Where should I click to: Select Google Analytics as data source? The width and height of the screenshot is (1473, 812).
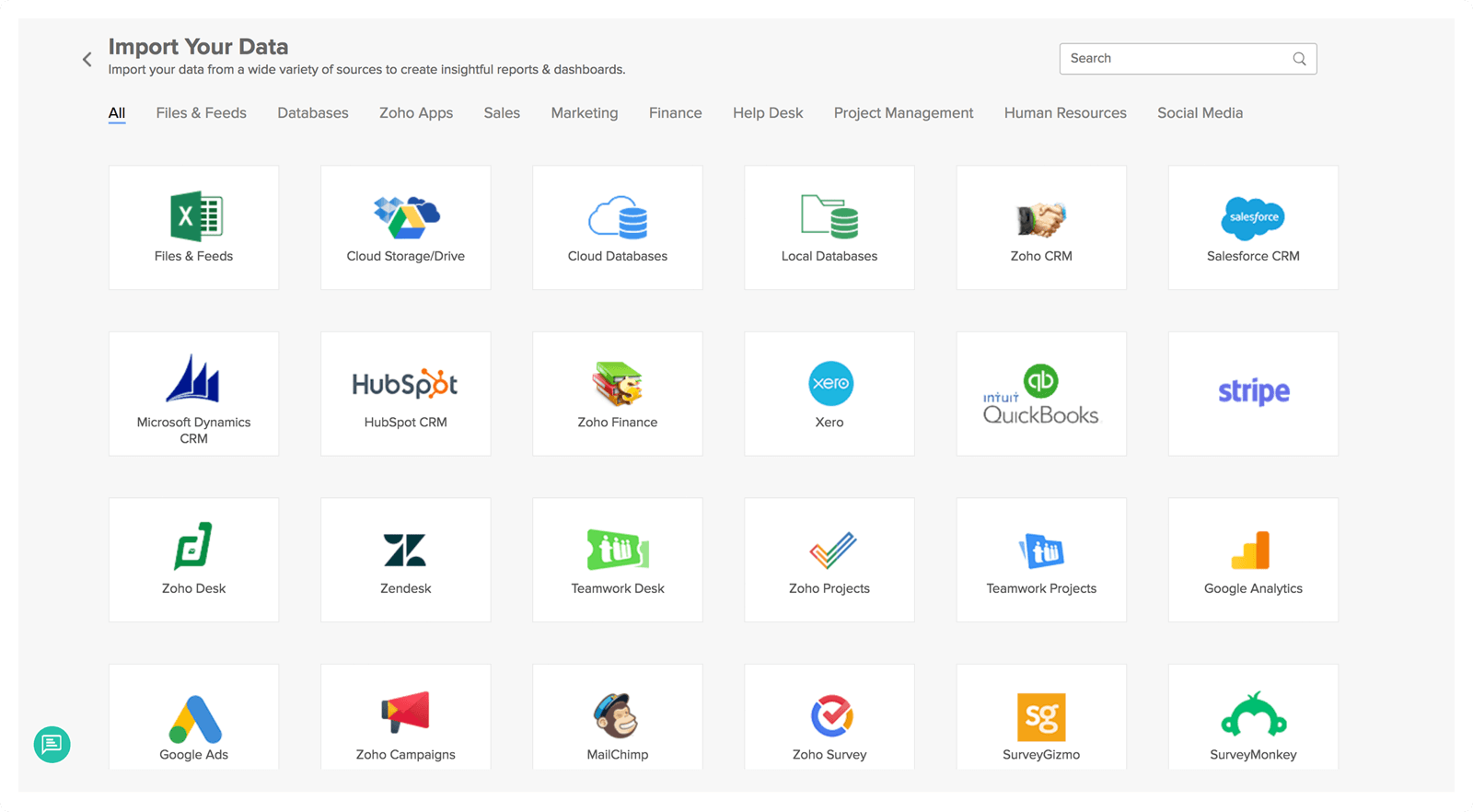point(1253,560)
